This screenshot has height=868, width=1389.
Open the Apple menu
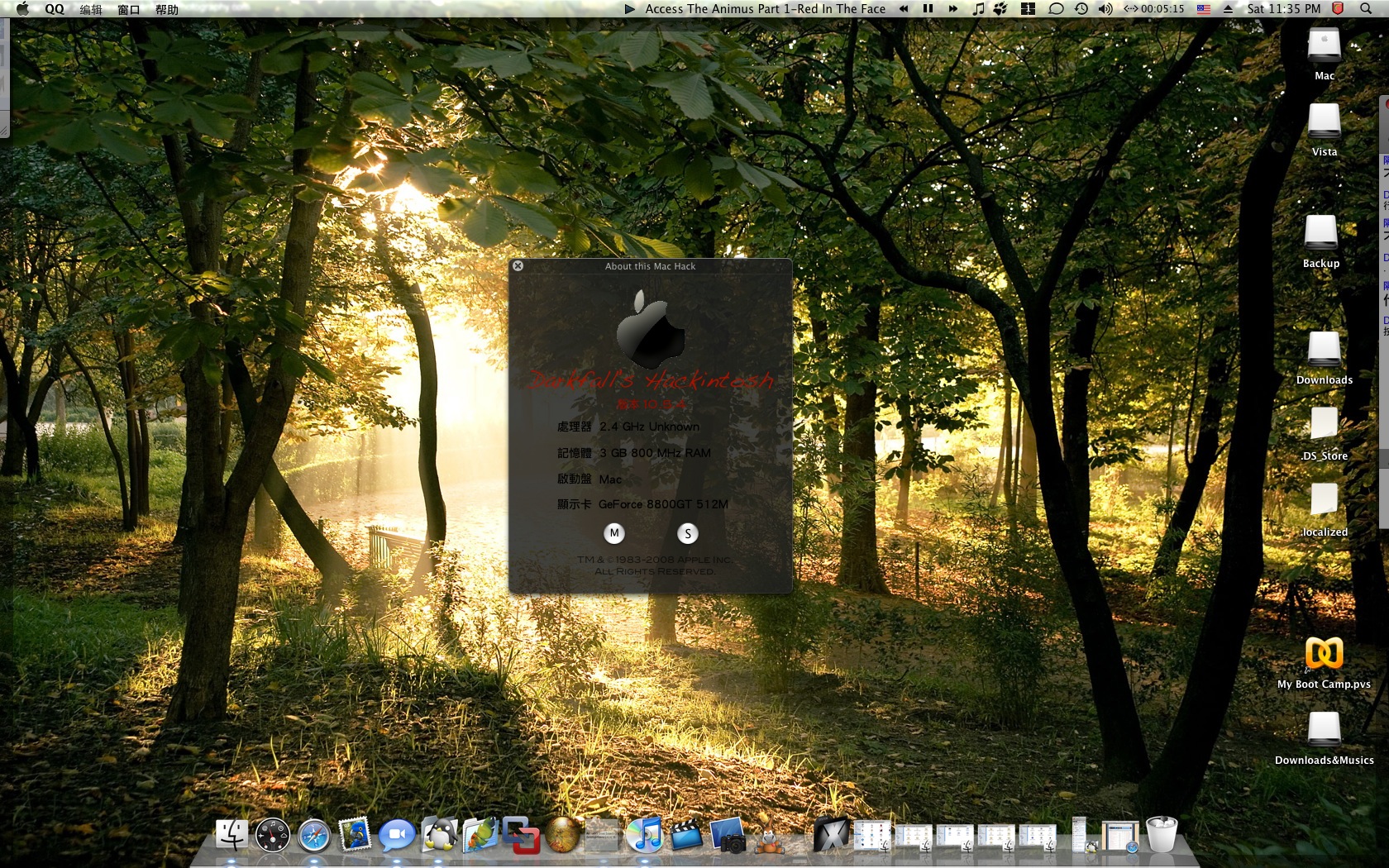[x=22, y=9]
